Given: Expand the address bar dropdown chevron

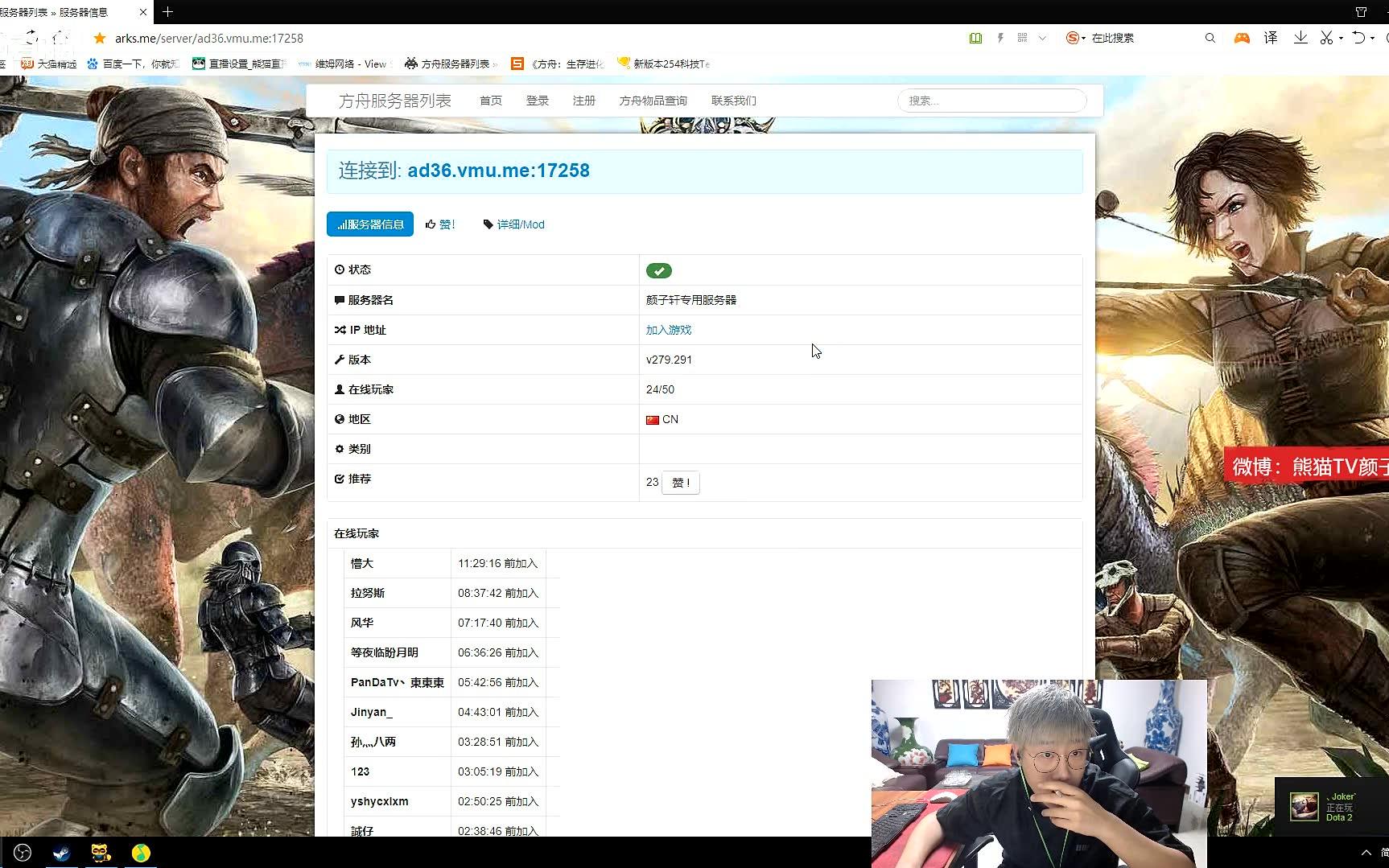Looking at the screenshot, I should tap(1042, 38).
